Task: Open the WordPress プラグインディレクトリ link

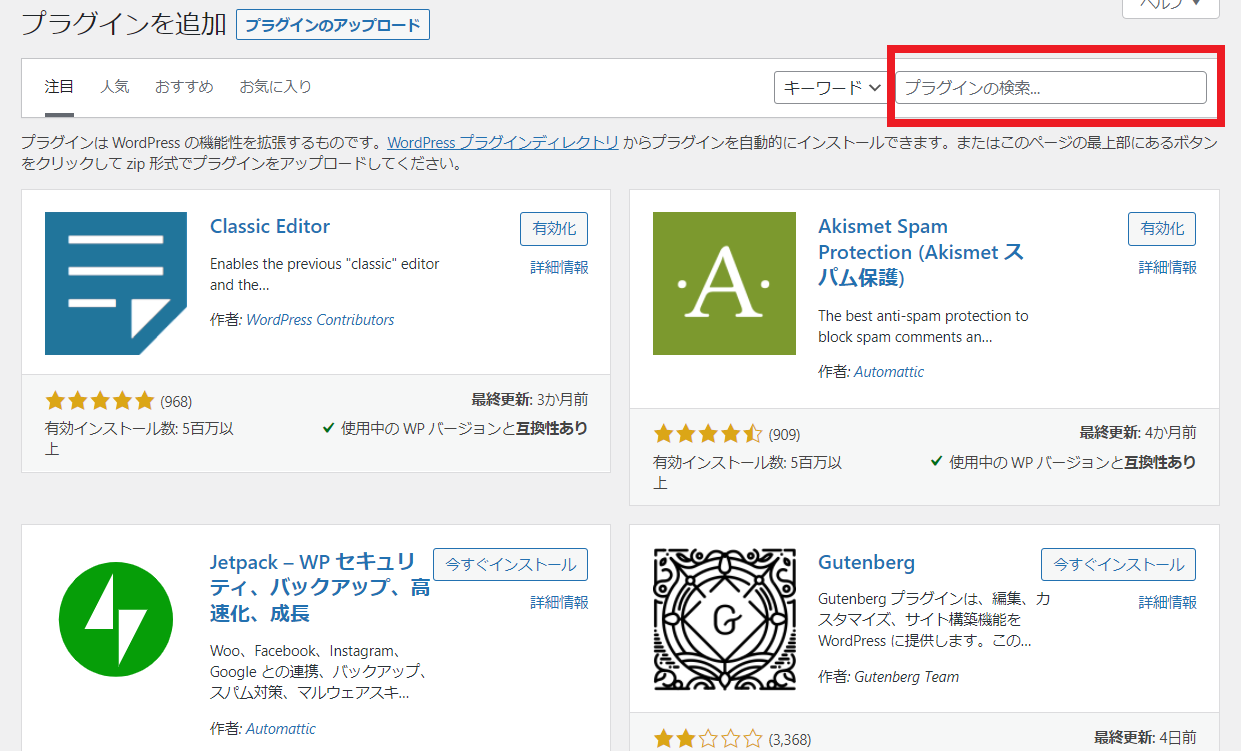Action: pos(503,143)
